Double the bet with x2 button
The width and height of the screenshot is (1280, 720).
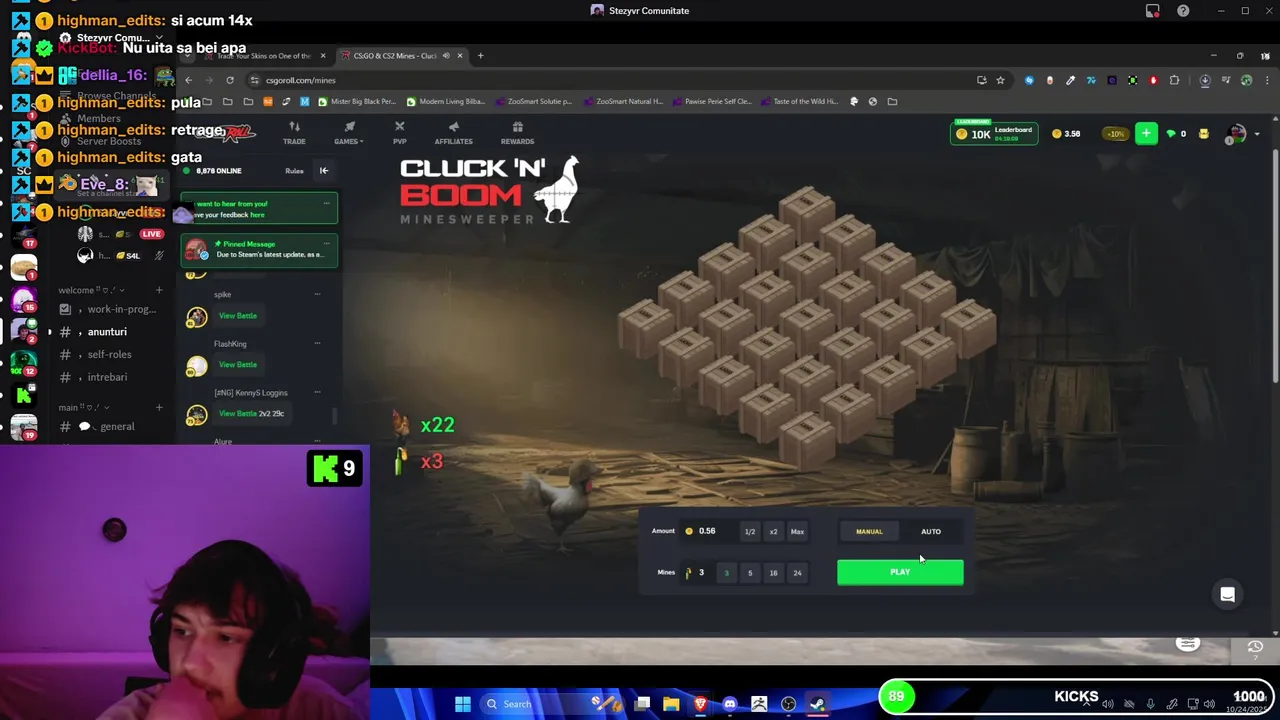point(773,532)
